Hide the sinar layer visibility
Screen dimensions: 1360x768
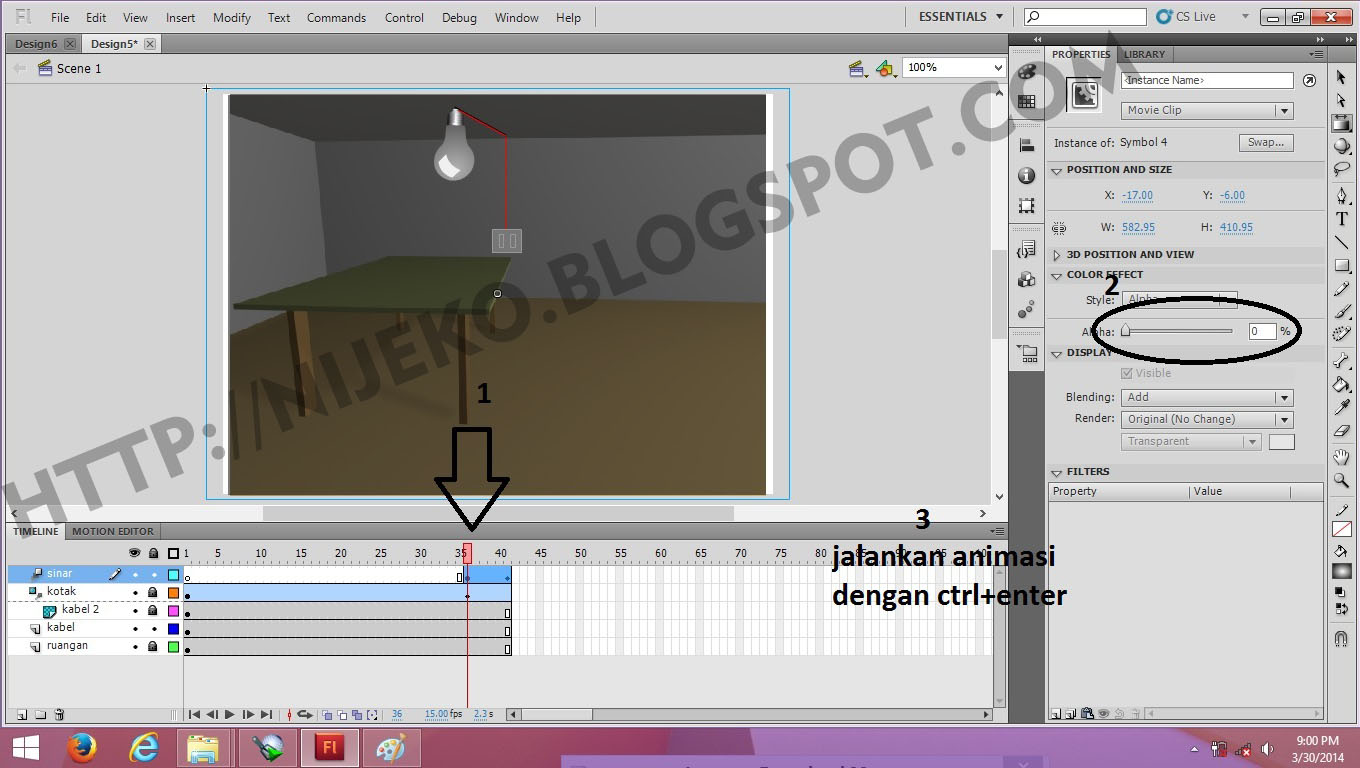(135, 574)
